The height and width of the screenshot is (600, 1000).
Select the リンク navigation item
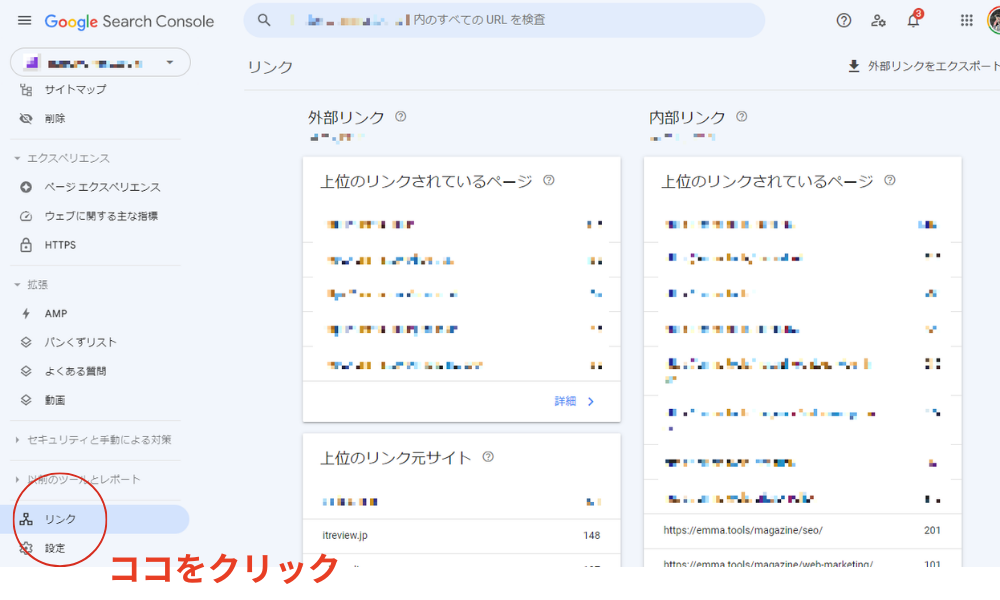[x=60, y=519]
